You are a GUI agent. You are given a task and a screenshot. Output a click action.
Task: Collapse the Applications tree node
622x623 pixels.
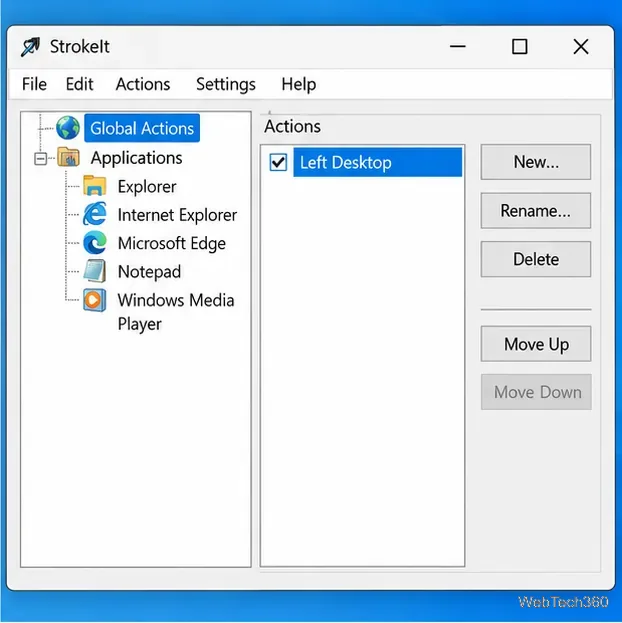(x=40, y=159)
